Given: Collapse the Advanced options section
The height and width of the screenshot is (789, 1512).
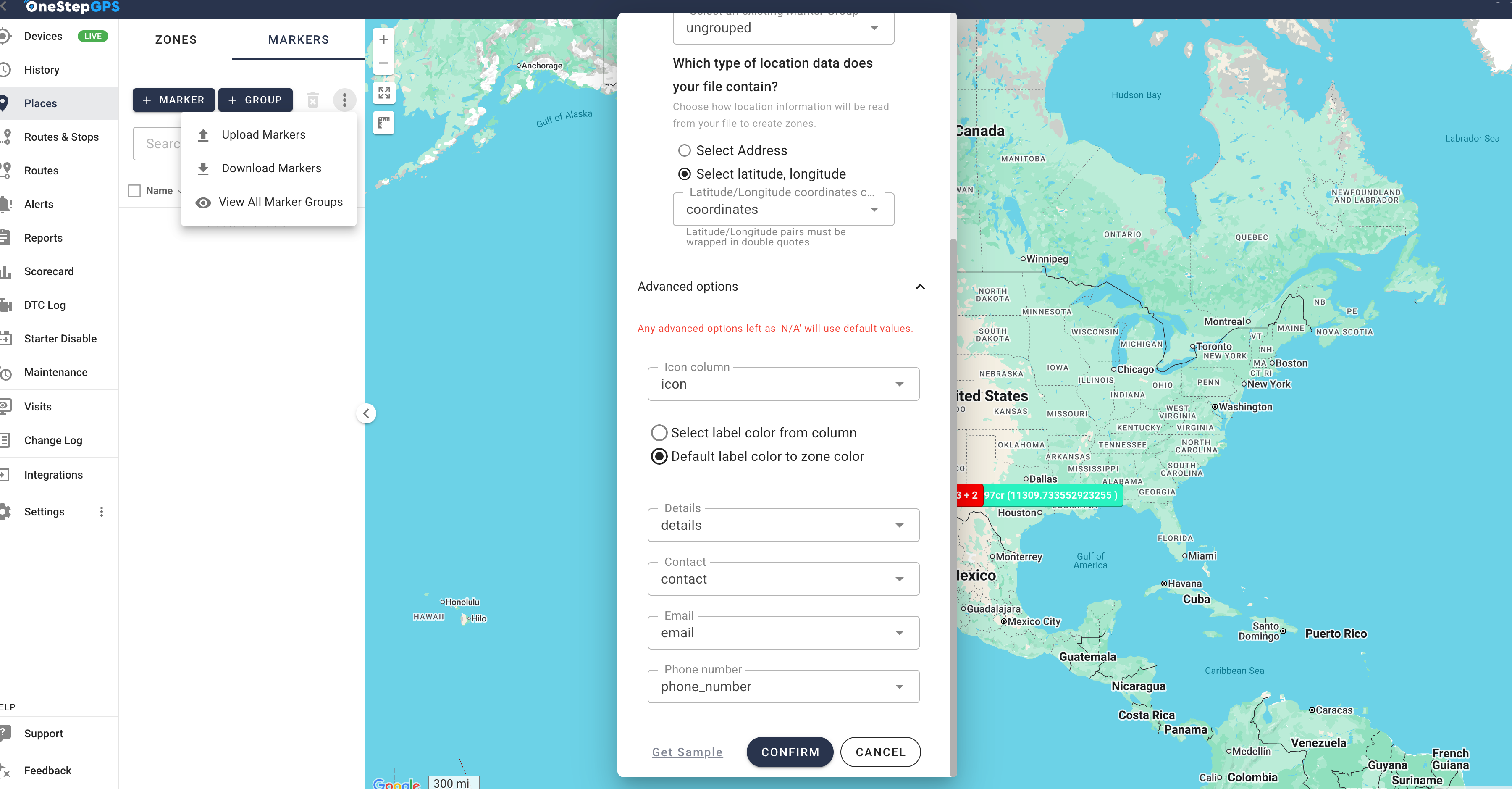Looking at the screenshot, I should 920,287.
